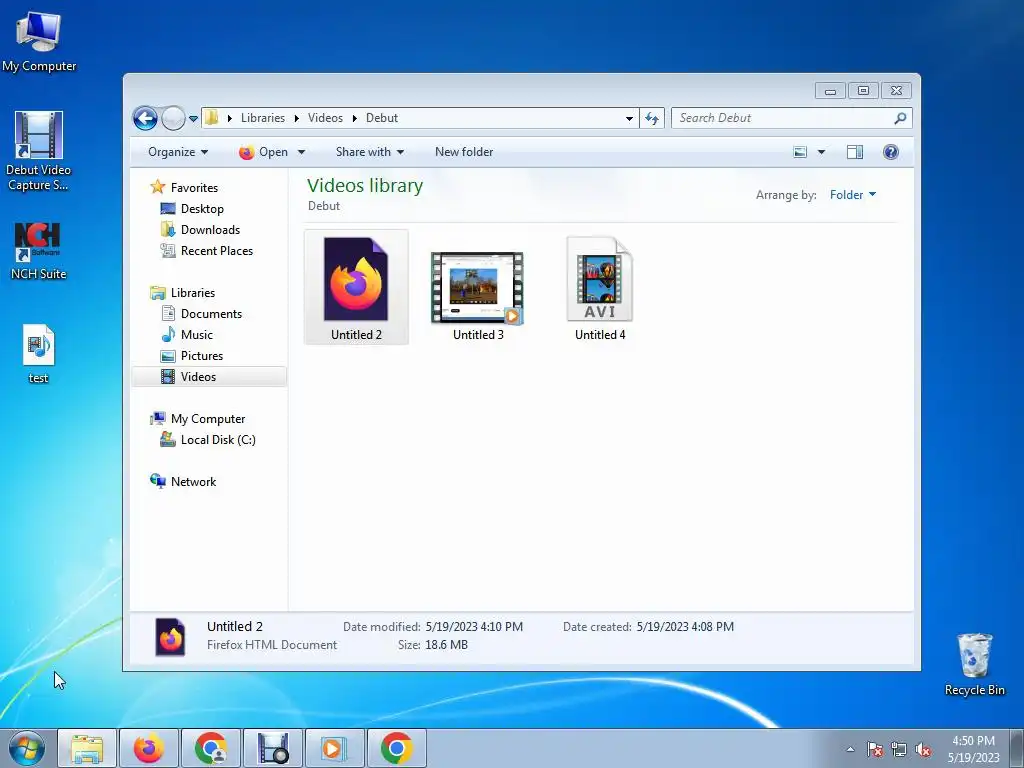Click the Explorer Back navigation arrow
The width and height of the screenshot is (1024, 768).
click(145, 118)
